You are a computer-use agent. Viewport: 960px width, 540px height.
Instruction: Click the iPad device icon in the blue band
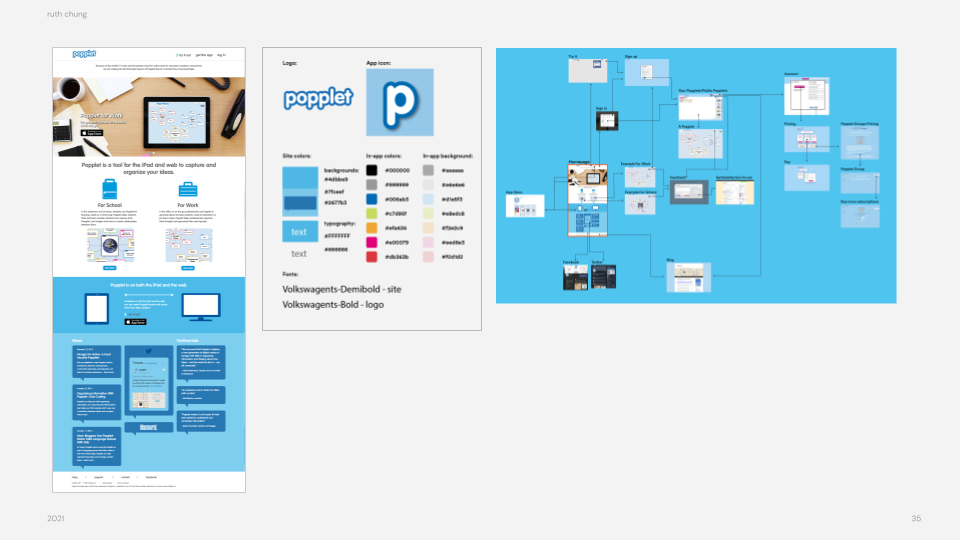click(97, 309)
